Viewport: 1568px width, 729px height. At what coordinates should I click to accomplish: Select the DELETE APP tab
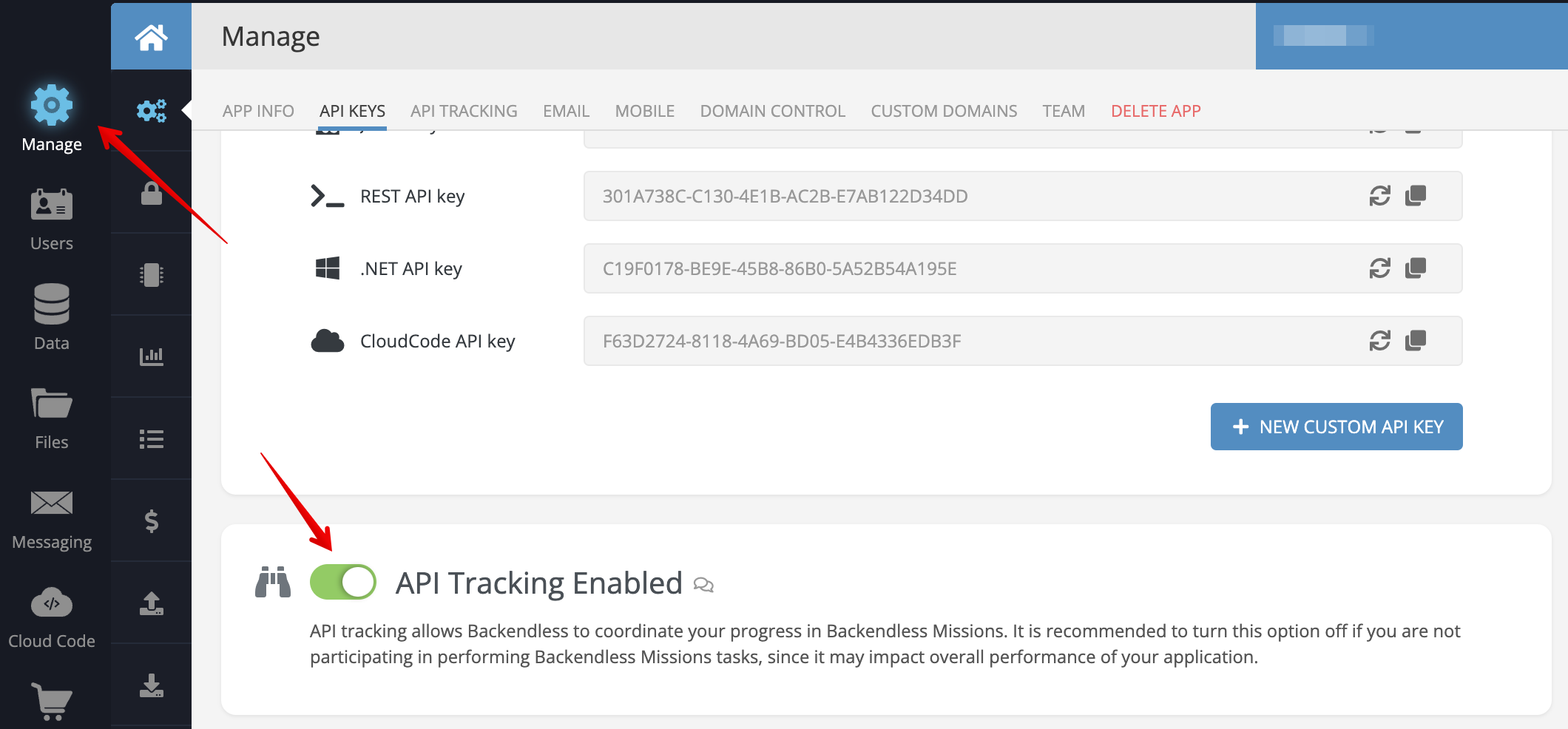pos(1155,111)
